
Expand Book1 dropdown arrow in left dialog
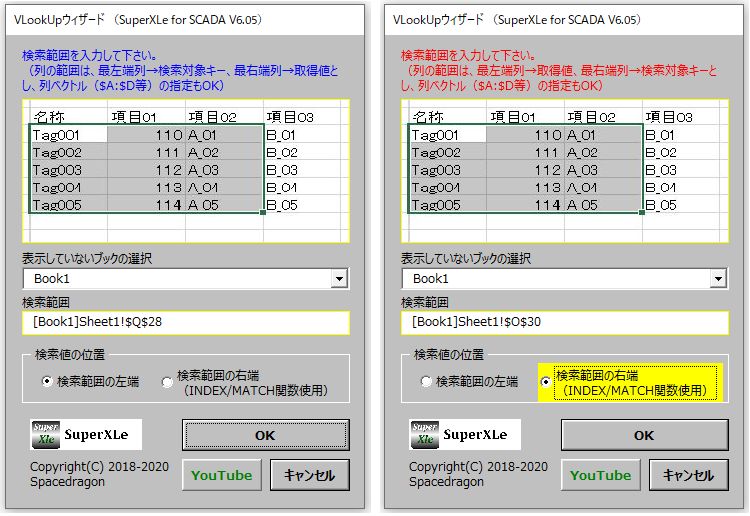339,279
